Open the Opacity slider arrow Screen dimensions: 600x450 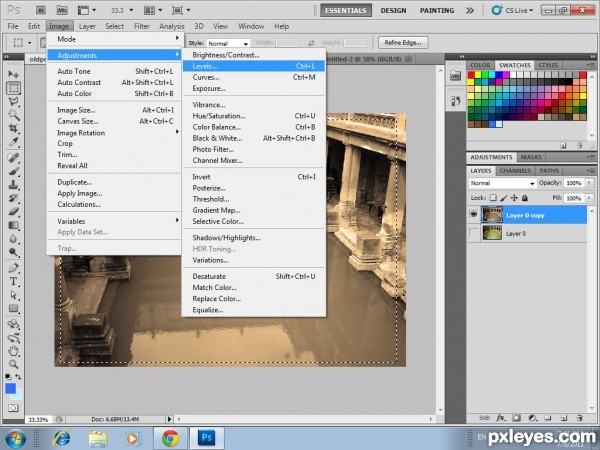click(589, 183)
